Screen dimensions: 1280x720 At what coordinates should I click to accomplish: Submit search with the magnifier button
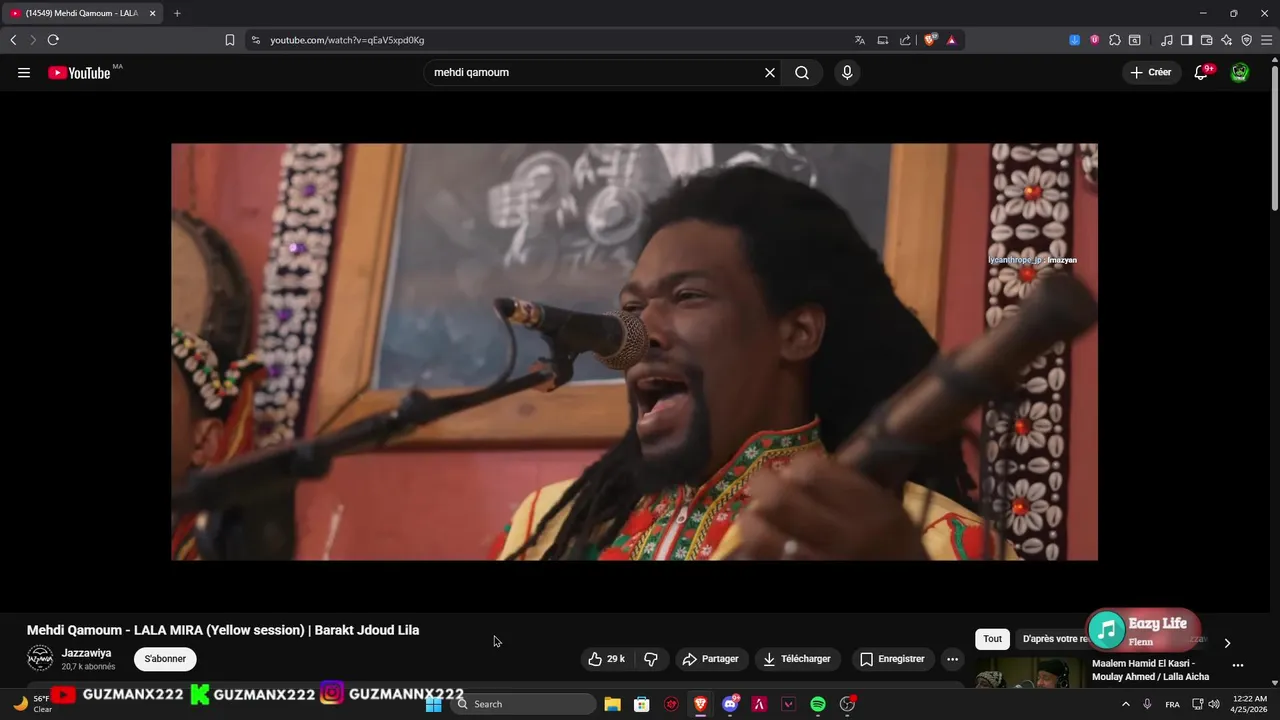pyautogui.click(x=802, y=72)
